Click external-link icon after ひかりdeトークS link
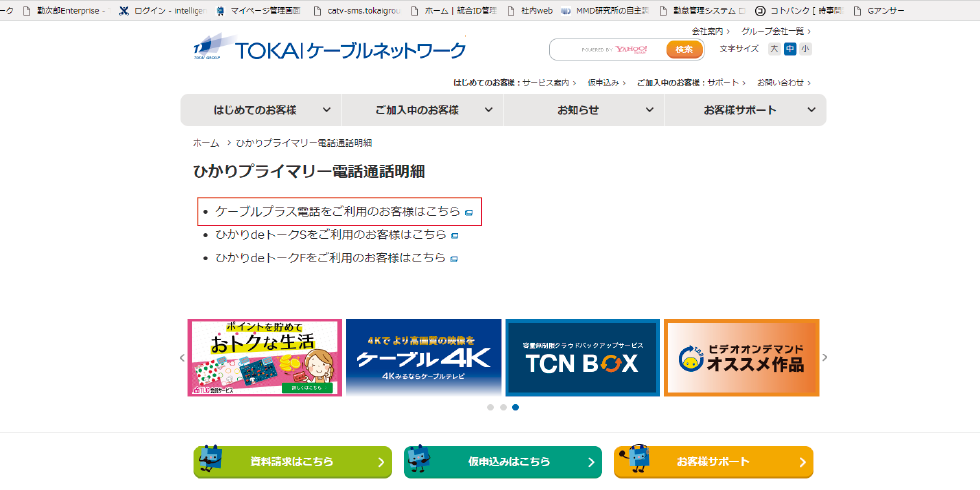 click(454, 236)
